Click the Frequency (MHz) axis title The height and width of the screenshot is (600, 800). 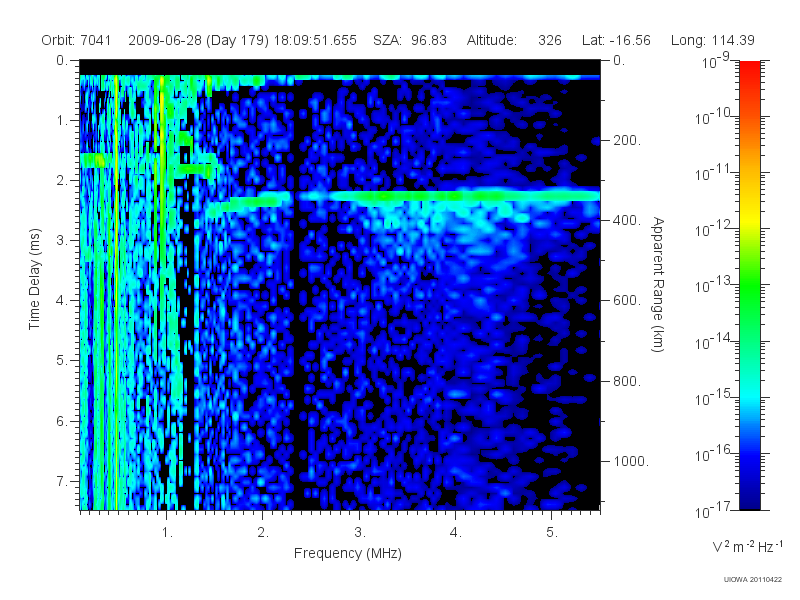point(347,553)
